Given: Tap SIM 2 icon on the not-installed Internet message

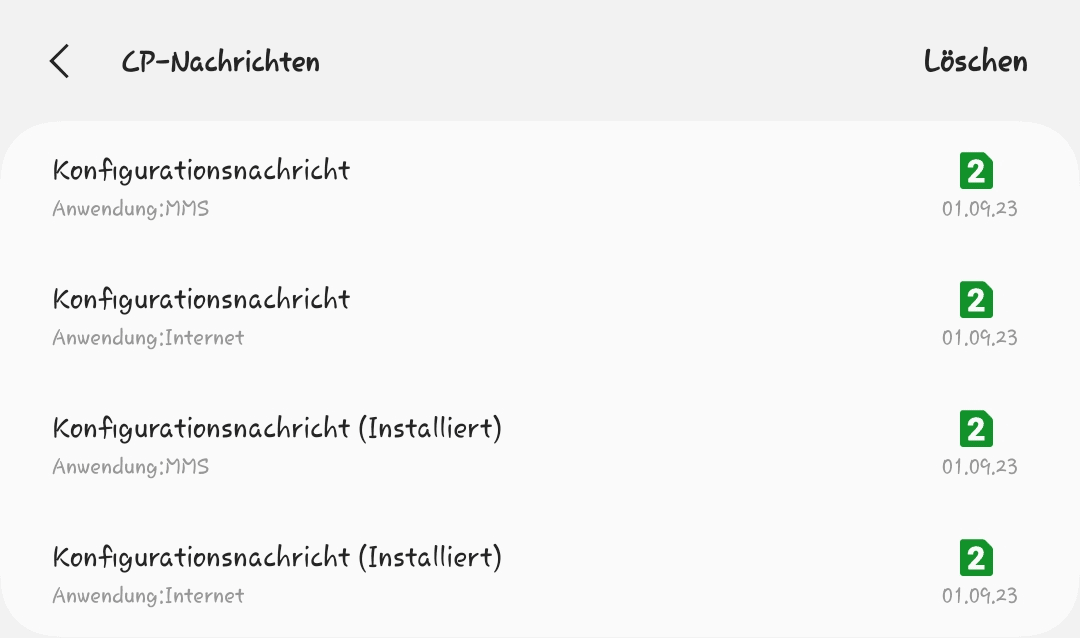Looking at the screenshot, I should click(976, 300).
